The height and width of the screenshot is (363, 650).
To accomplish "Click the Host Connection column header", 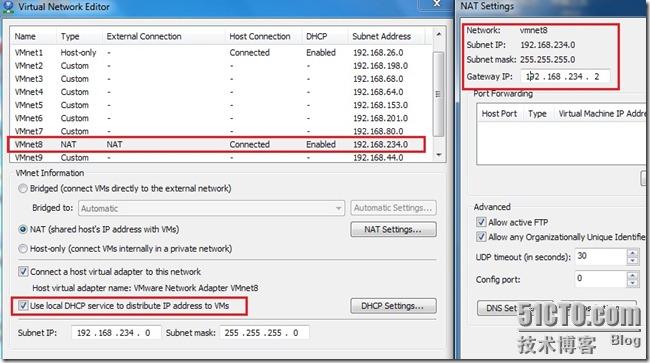I will click(263, 36).
